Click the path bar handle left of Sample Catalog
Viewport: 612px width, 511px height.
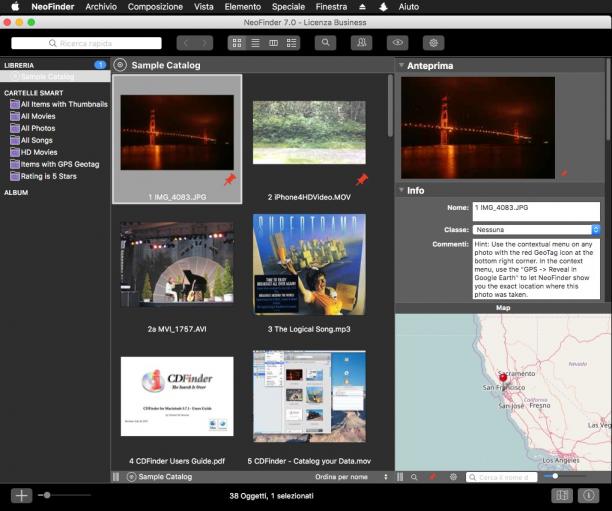point(116,477)
